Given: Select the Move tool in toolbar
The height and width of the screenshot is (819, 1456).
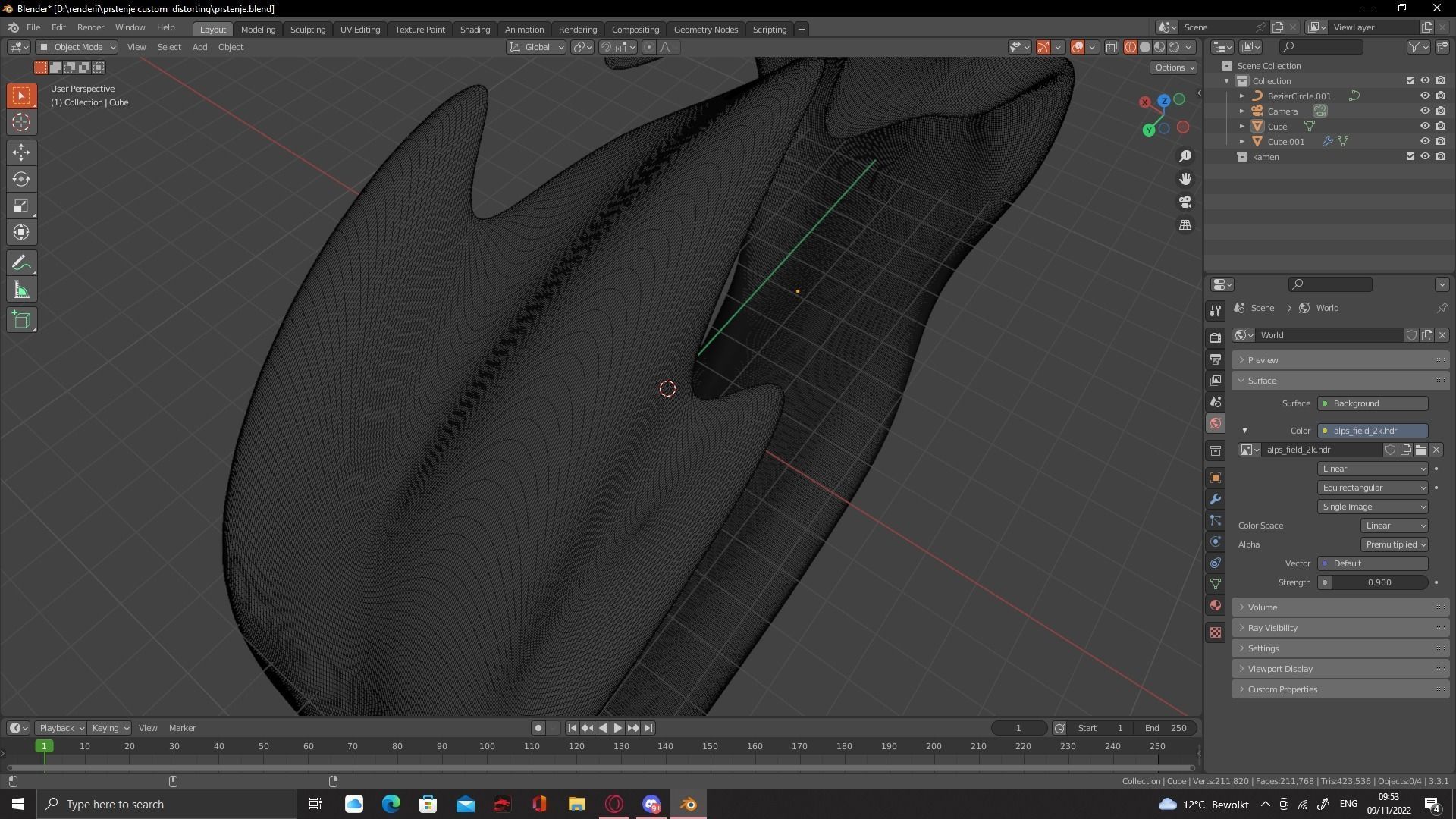Looking at the screenshot, I should click(x=21, y=152).
